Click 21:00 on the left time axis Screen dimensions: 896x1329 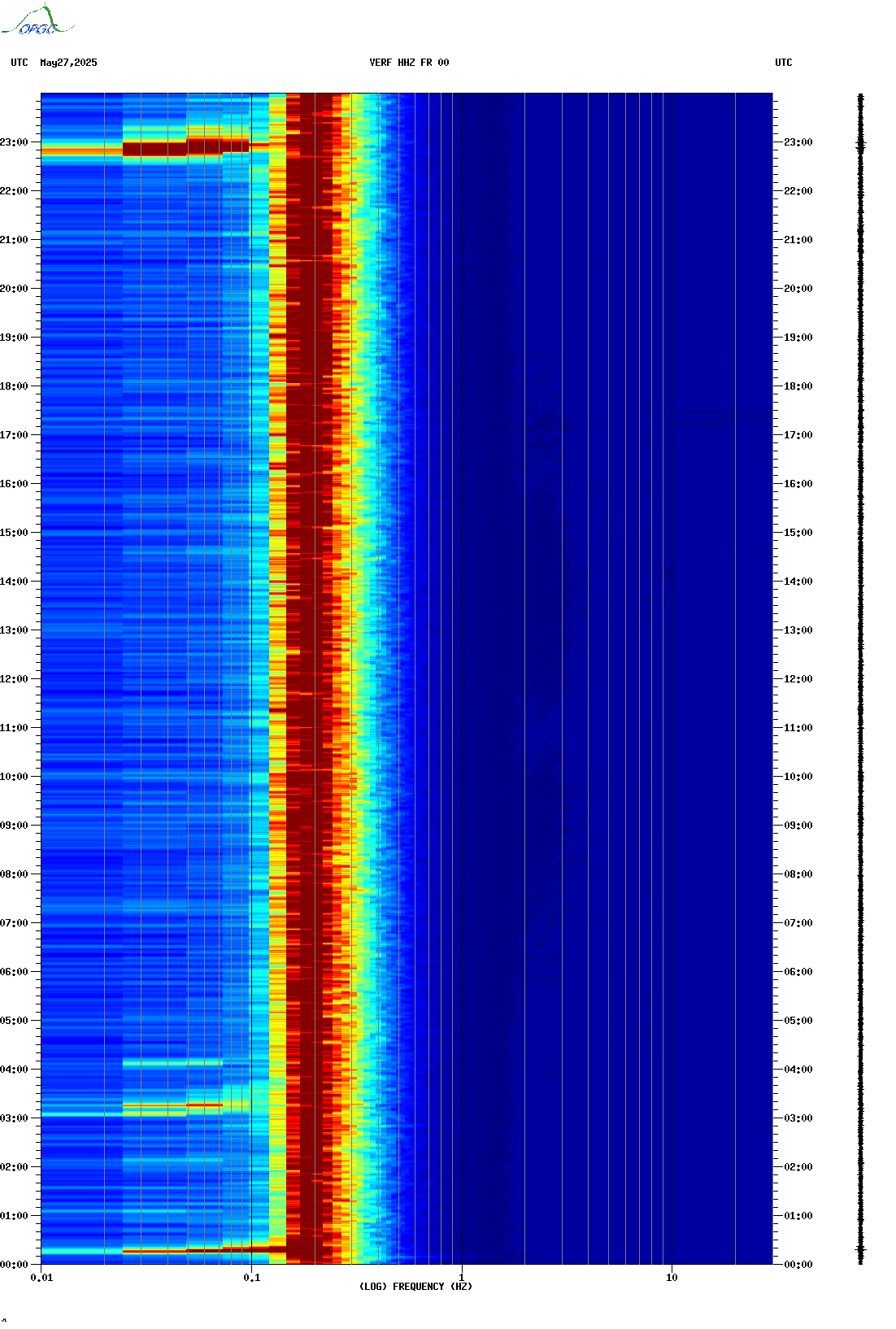pyautogui.click(x=14, y=240)
